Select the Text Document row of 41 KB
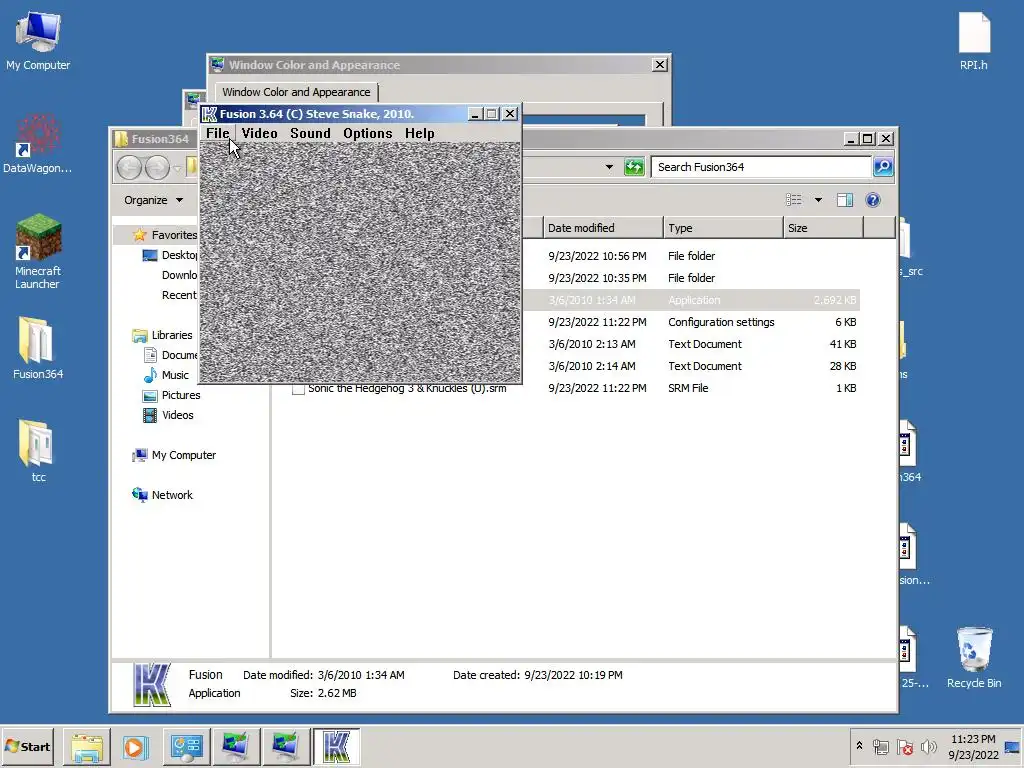The height and width of the screenshot is (768, 1024). [x=690, y=344]
